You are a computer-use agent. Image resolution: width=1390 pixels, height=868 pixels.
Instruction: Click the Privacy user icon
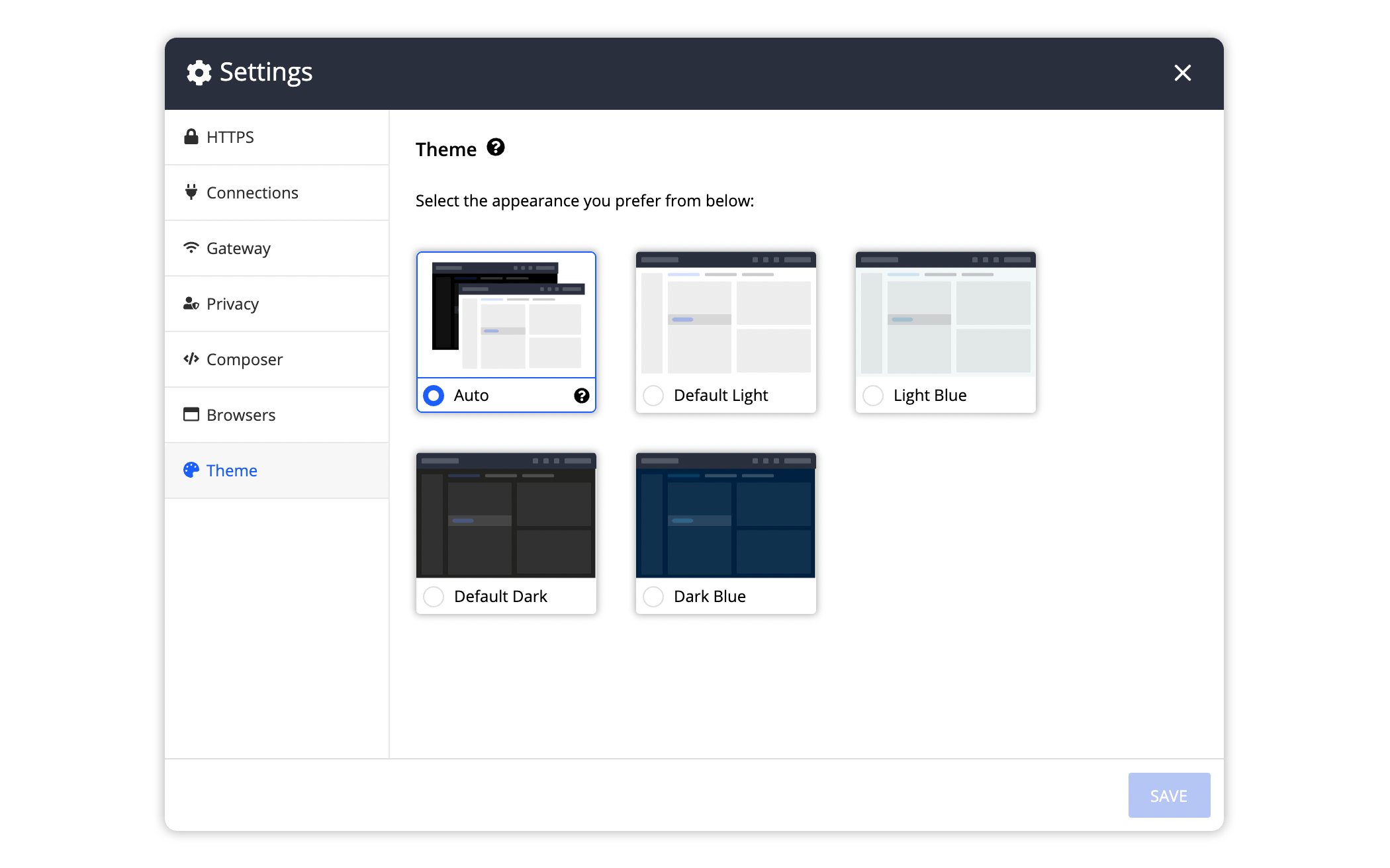point(191,303)
